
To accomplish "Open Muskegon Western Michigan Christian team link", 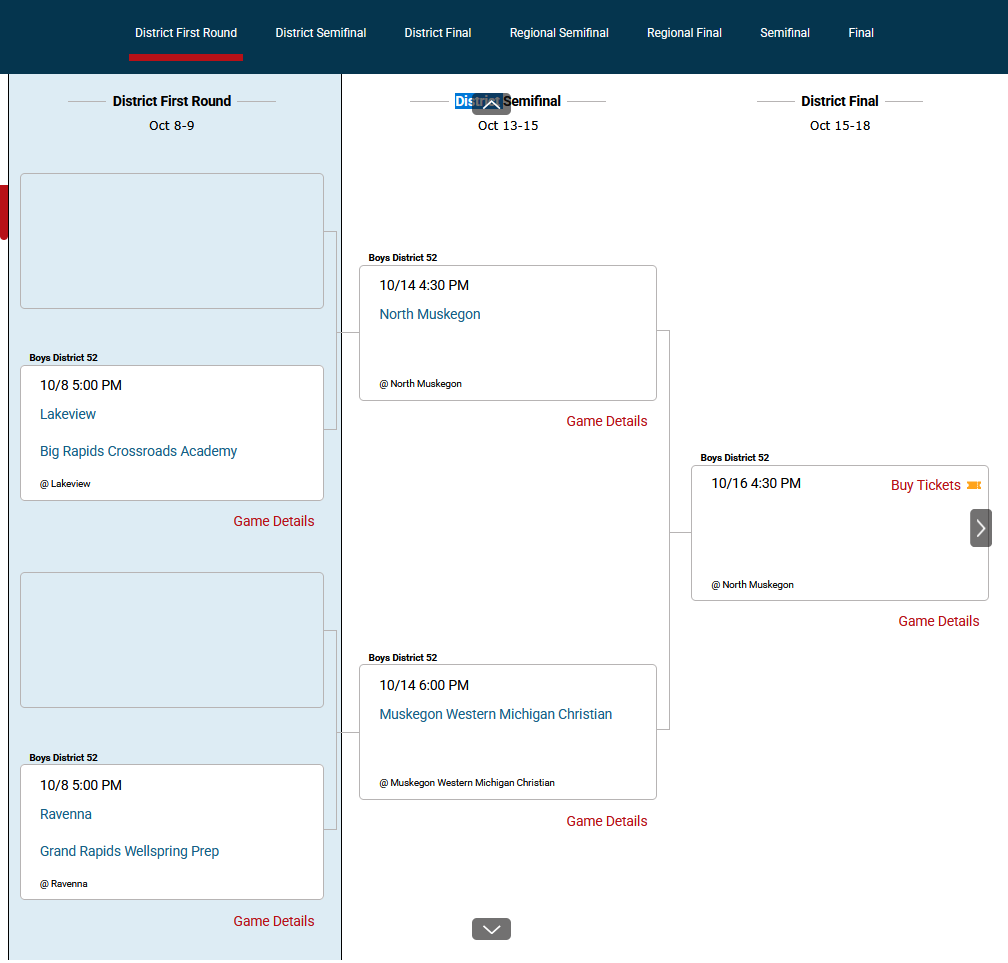I will point(496,714).
